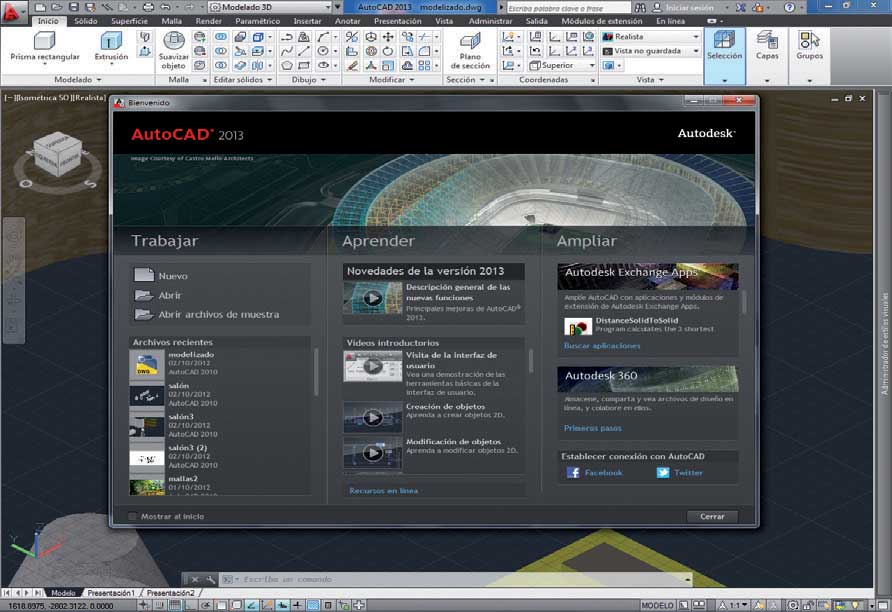Follow the Buscar aplicaciones link
The height and width of the screenshot is (612, 892).
click(602, 346)
